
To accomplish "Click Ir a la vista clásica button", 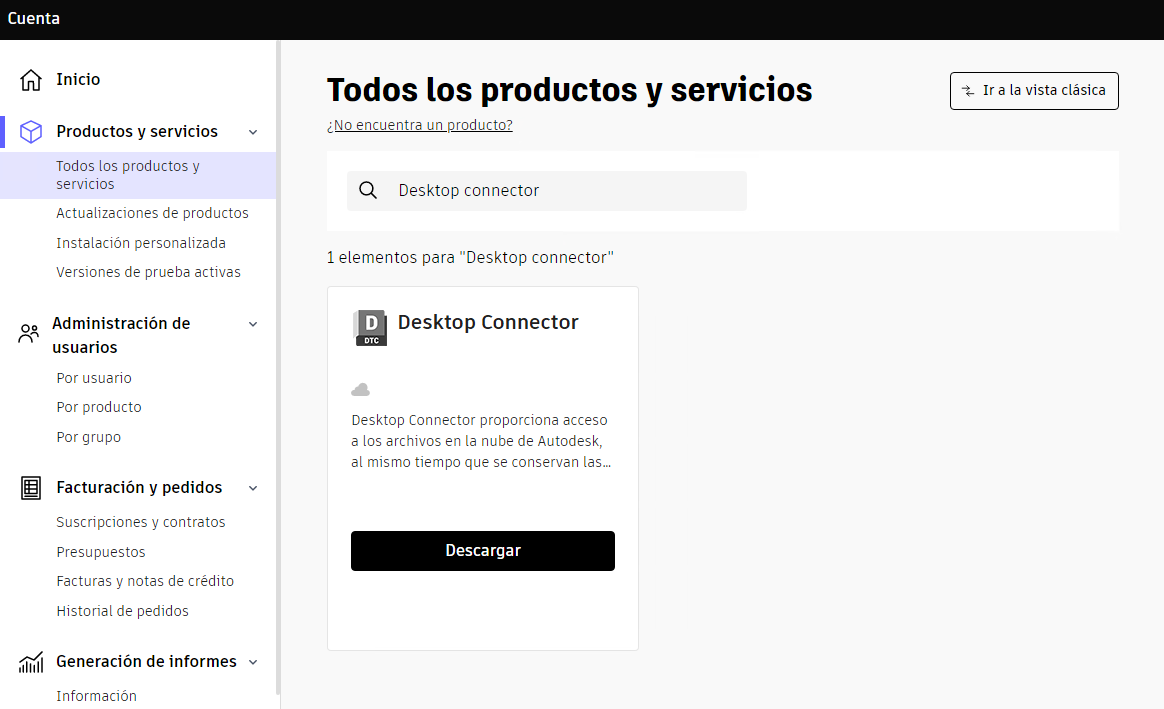I will (x=1034, y=91).
